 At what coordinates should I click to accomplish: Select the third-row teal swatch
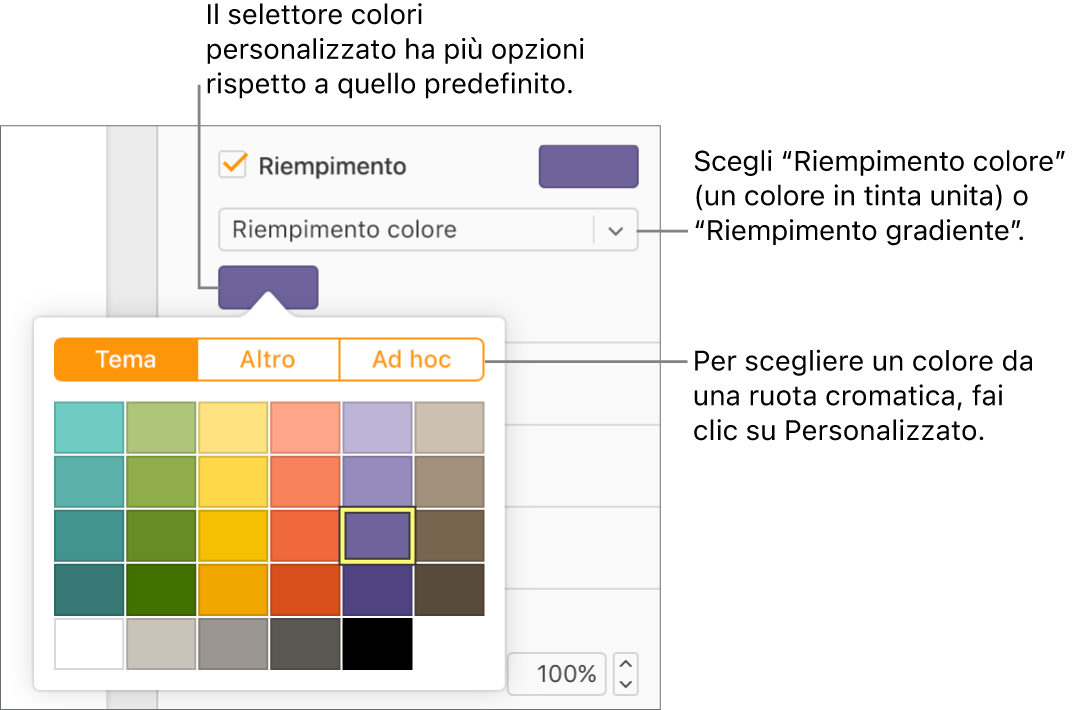click(x=89, y=536)
